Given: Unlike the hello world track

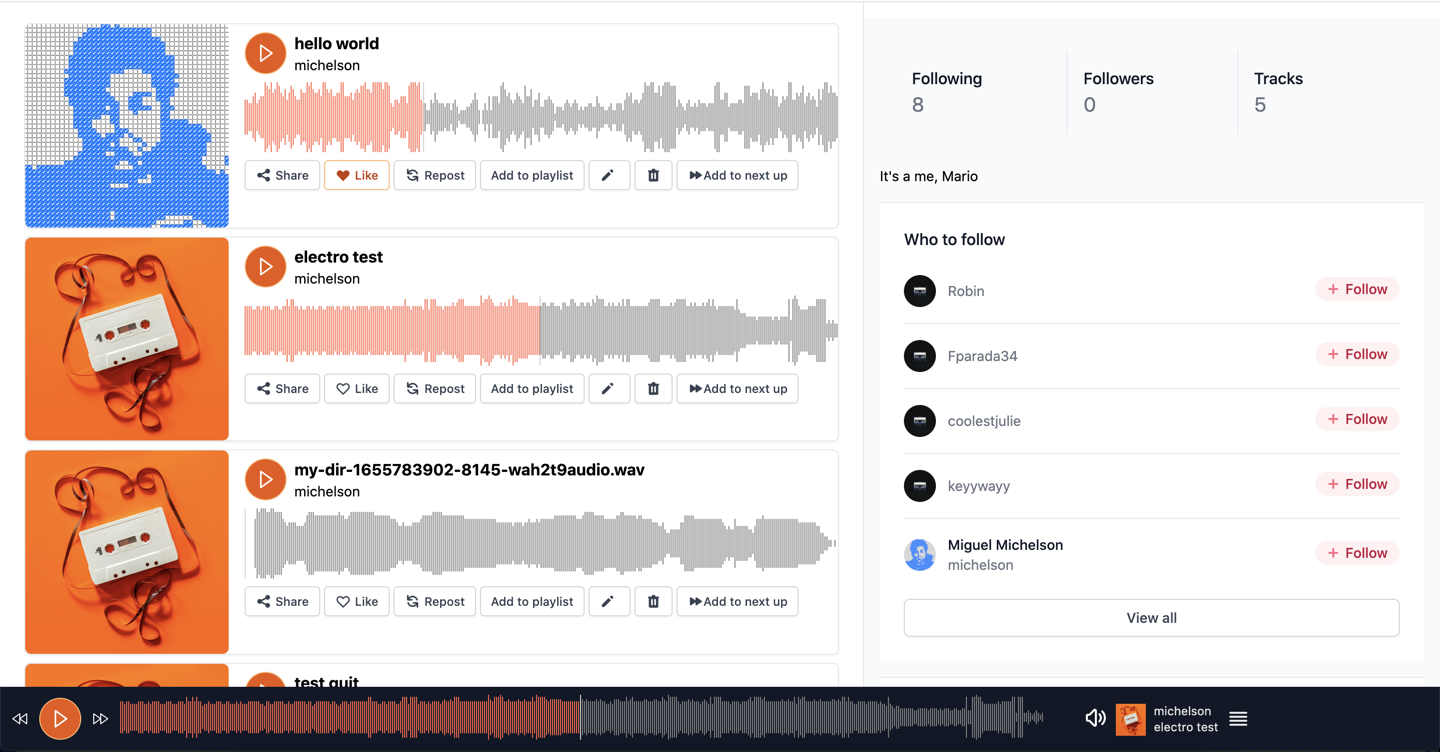Looking at the screenshot, I should pyautogui.click(x=357, y=175).
